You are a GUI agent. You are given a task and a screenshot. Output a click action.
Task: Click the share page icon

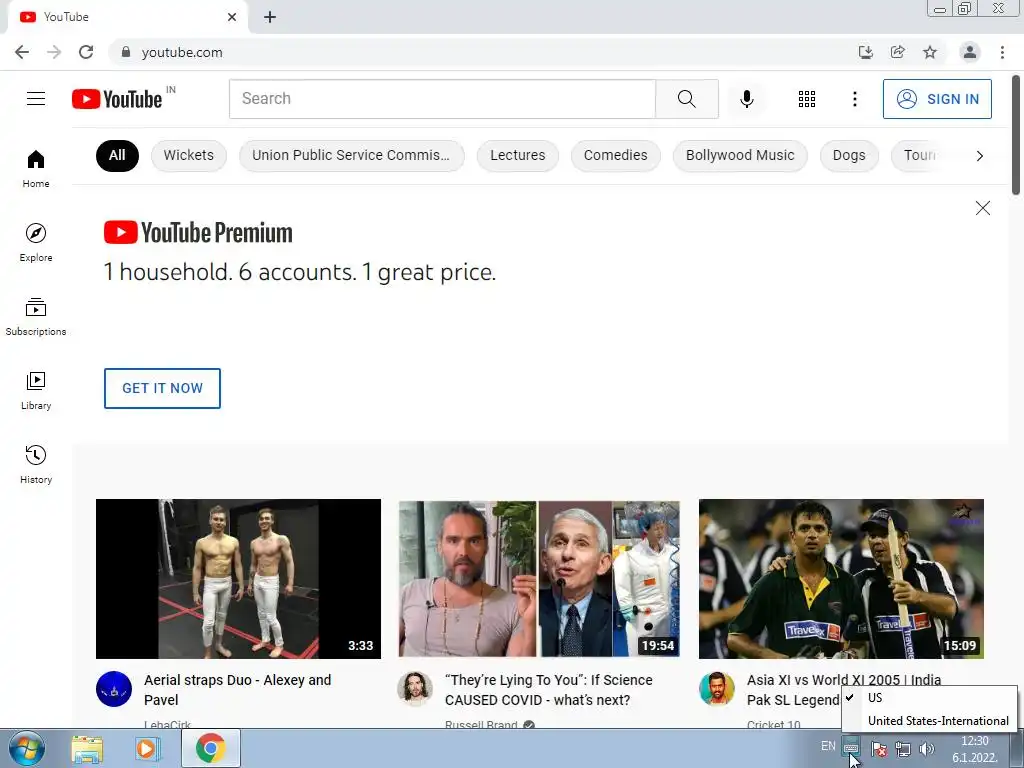898,52
